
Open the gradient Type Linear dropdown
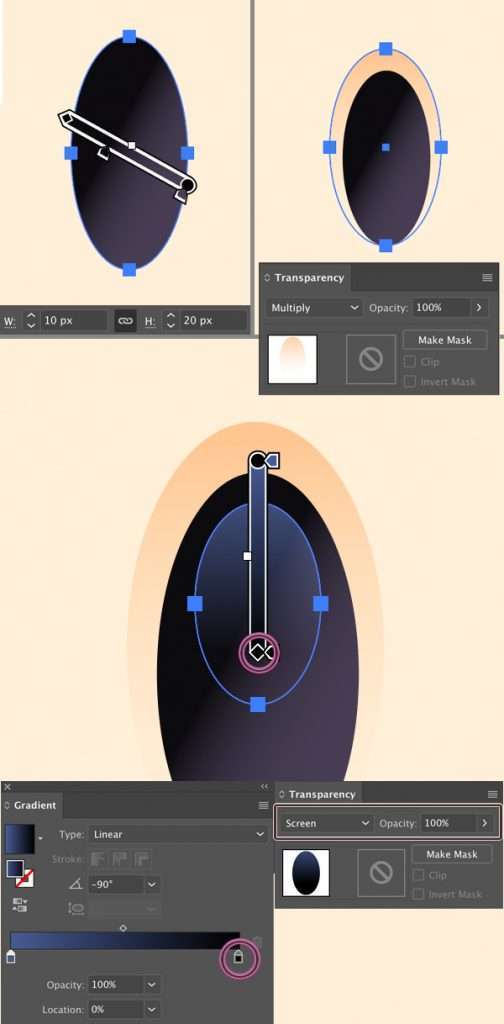coord(177,835)
